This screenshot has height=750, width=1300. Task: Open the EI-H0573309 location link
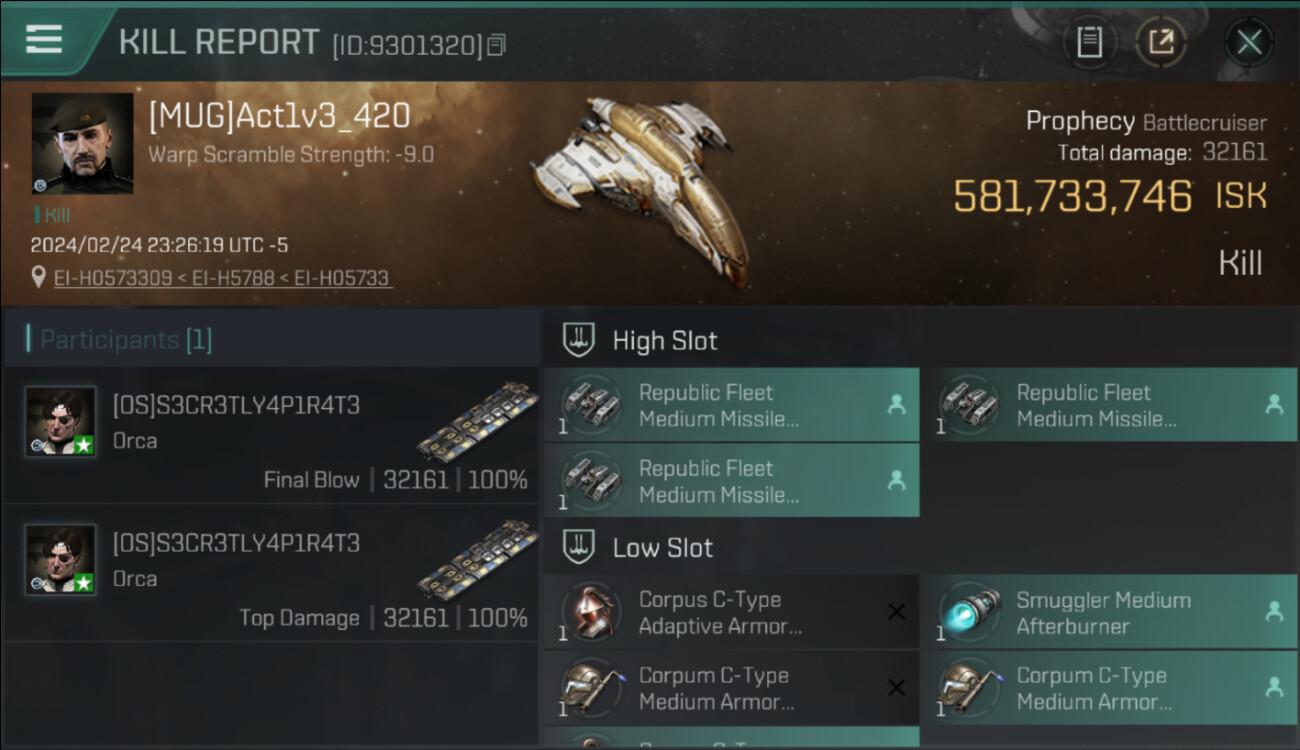tap(113, 278)
